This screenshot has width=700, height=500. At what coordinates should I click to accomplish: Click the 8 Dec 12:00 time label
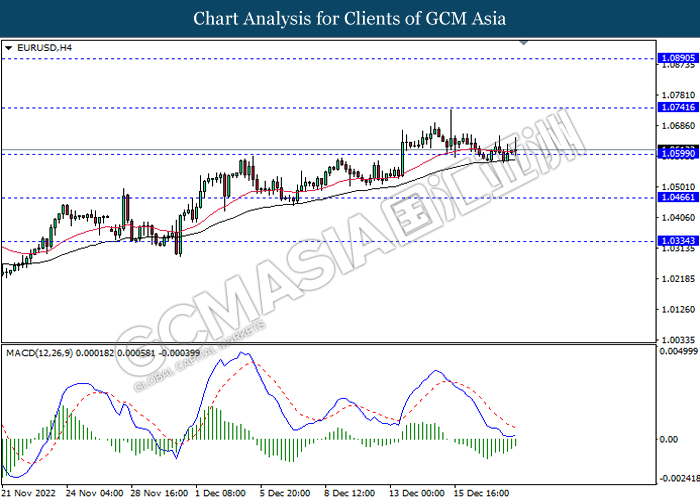[350, 493]
